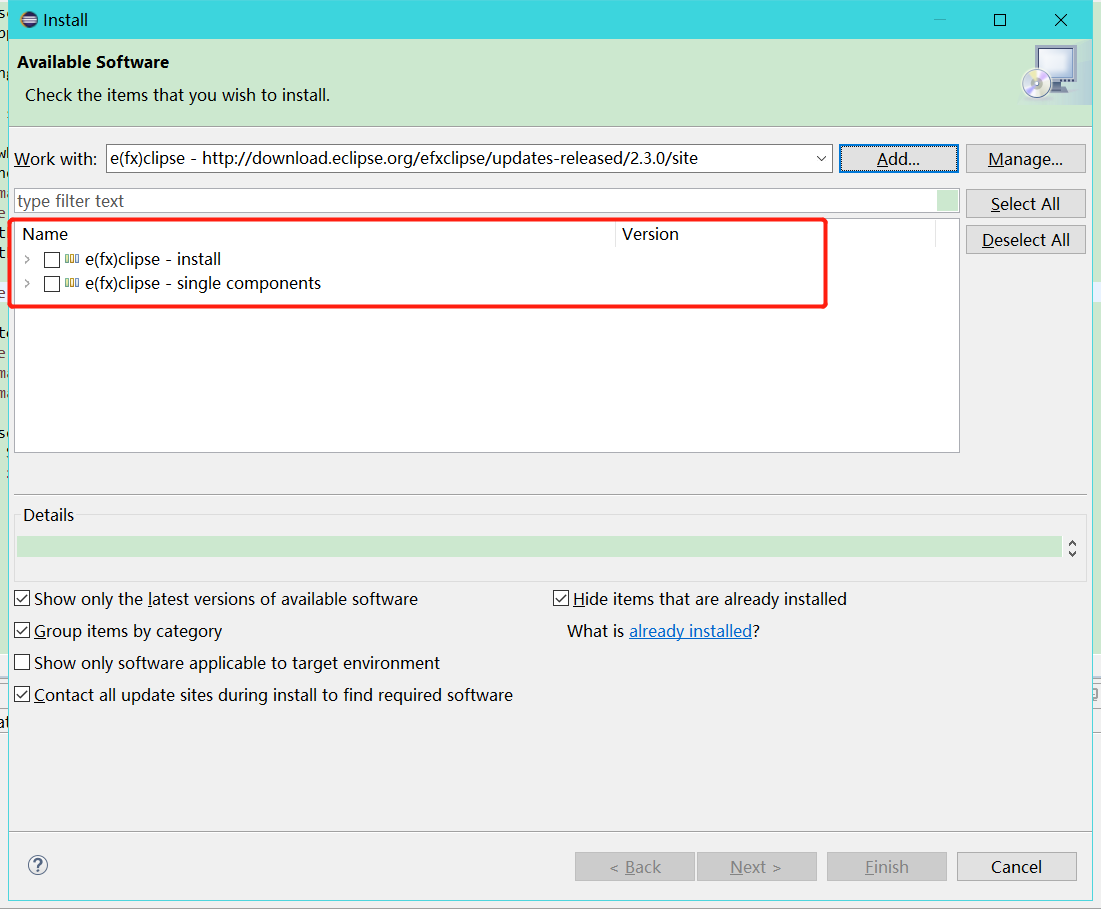Click the already installed link
Image resolution: width=1101 pixels, height=909 pixels.
click(x=690, y=630)
